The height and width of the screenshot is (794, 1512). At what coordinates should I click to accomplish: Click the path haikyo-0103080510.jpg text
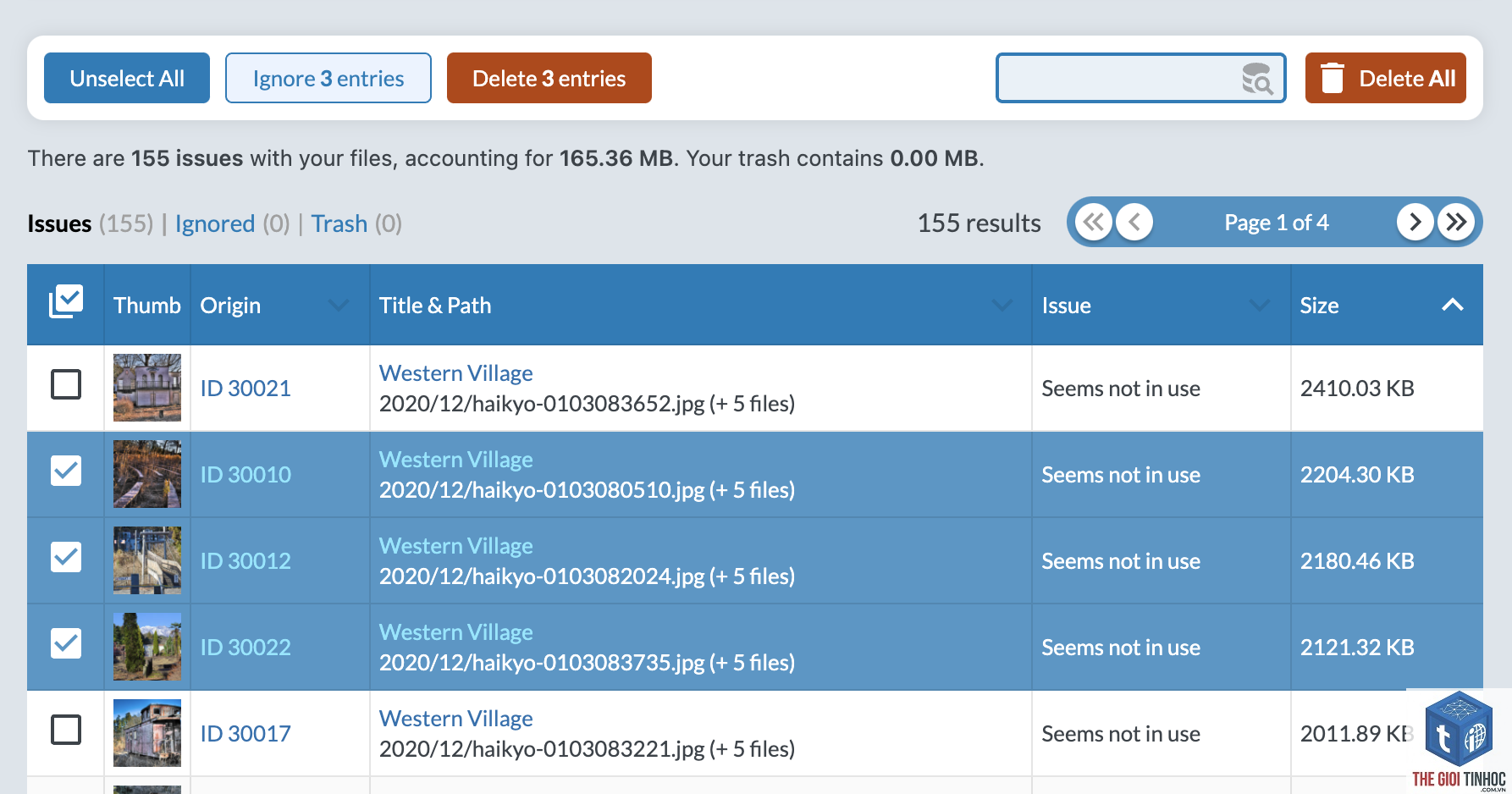[x=588, y=490]
